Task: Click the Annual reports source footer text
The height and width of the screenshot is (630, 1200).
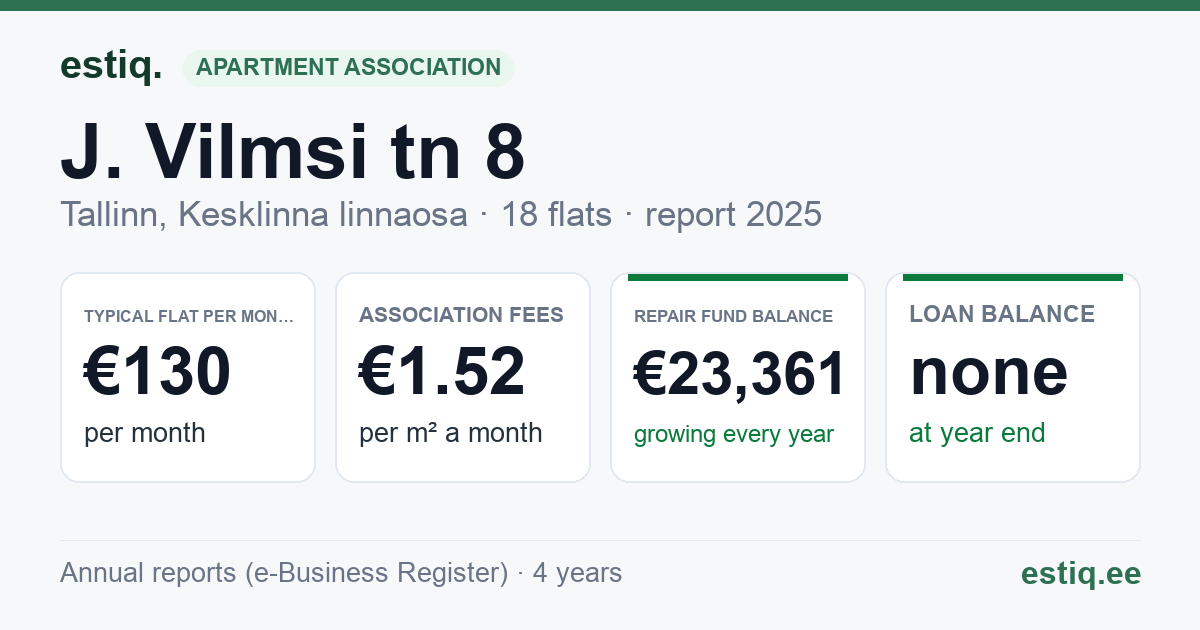Action: [341, 573]
